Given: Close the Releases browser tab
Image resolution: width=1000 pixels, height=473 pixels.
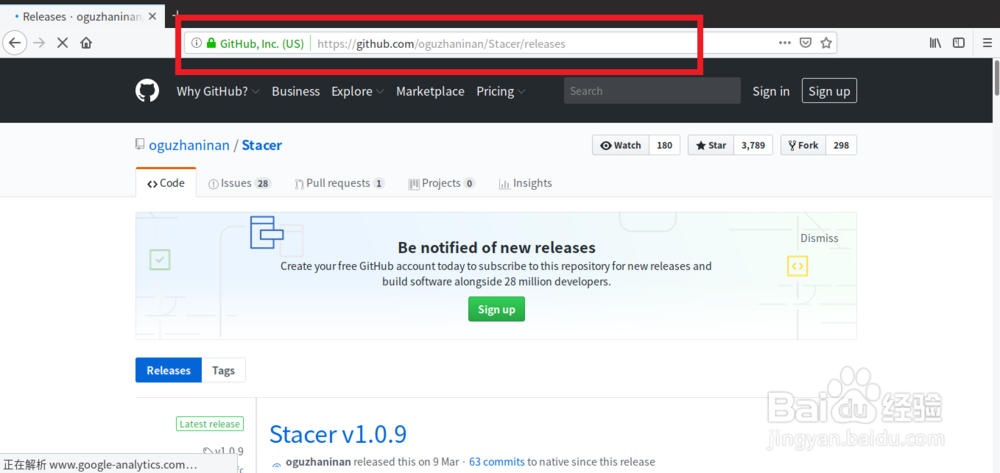Looking at the screenshot, I should click(152, 17).
